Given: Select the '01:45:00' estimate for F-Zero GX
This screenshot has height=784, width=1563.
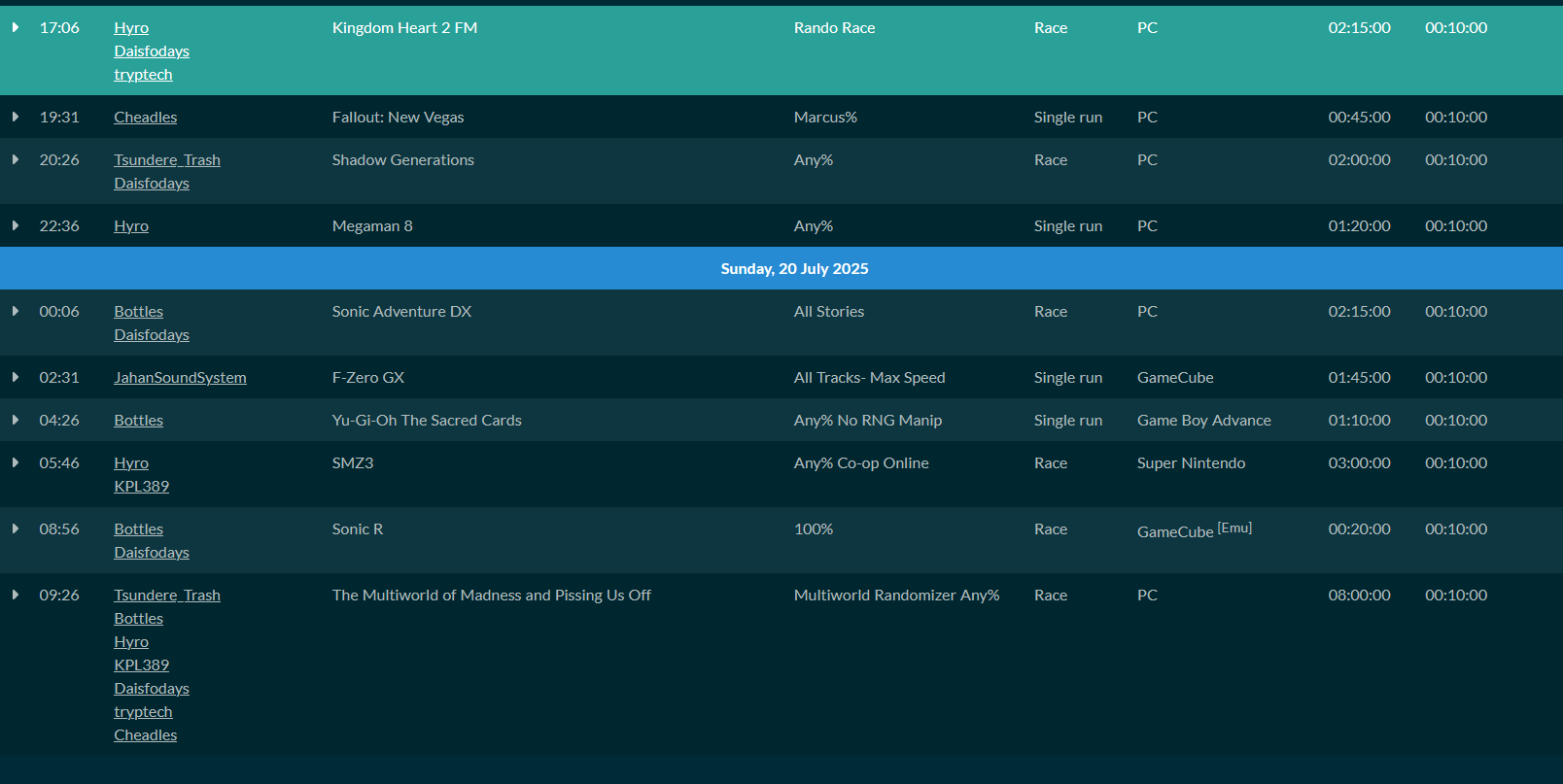Looking at the screenshot, I should (1359, 378).
